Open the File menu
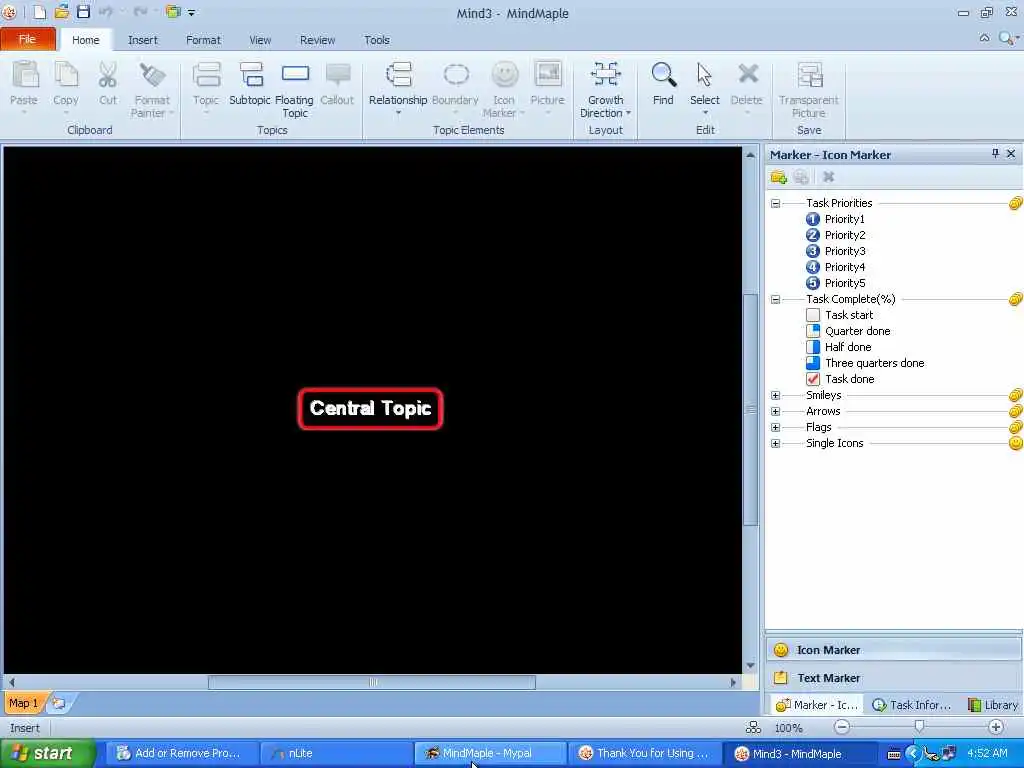 pos(27,39)
